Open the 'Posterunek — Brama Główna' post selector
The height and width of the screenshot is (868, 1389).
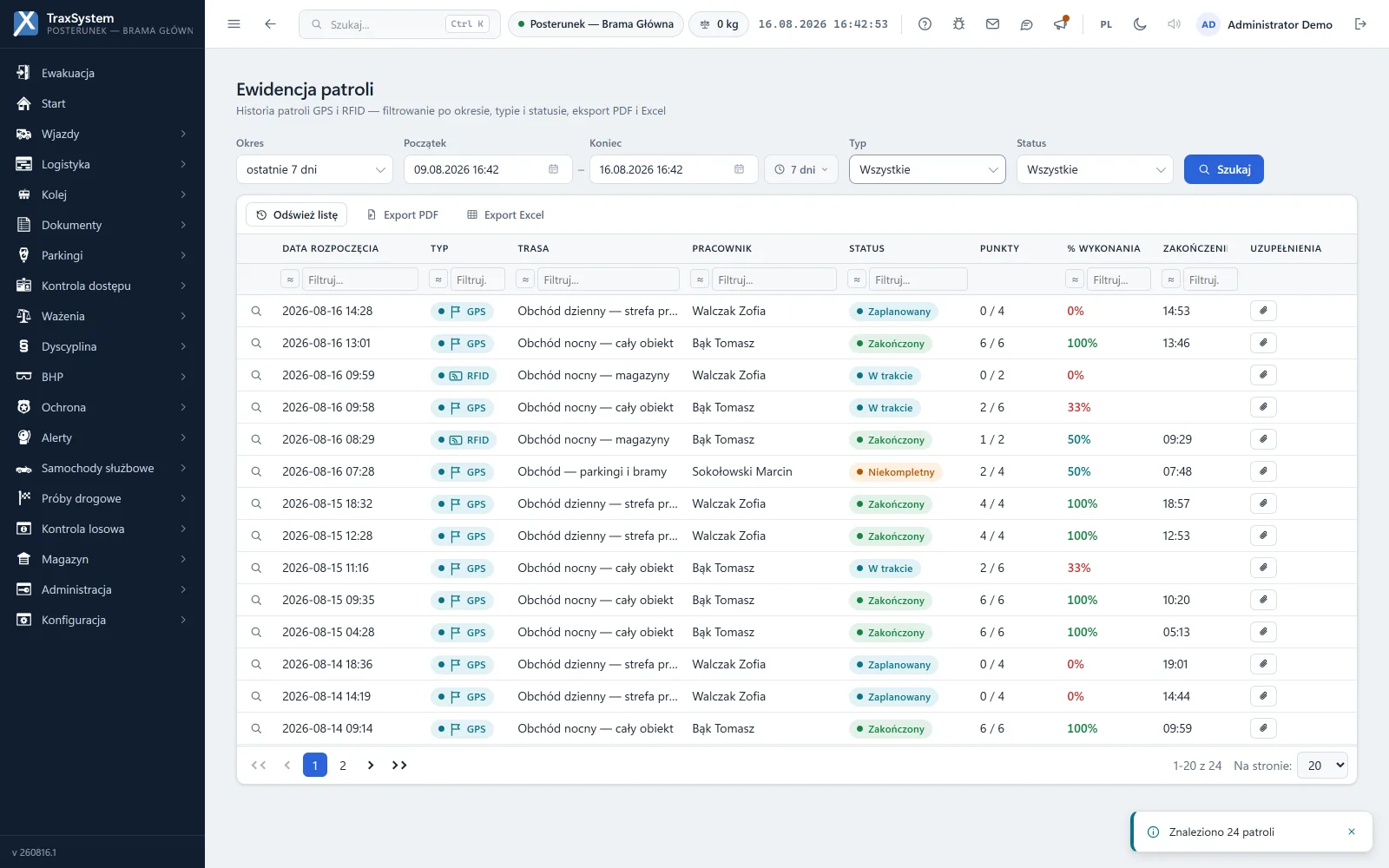tap(596, 24)
